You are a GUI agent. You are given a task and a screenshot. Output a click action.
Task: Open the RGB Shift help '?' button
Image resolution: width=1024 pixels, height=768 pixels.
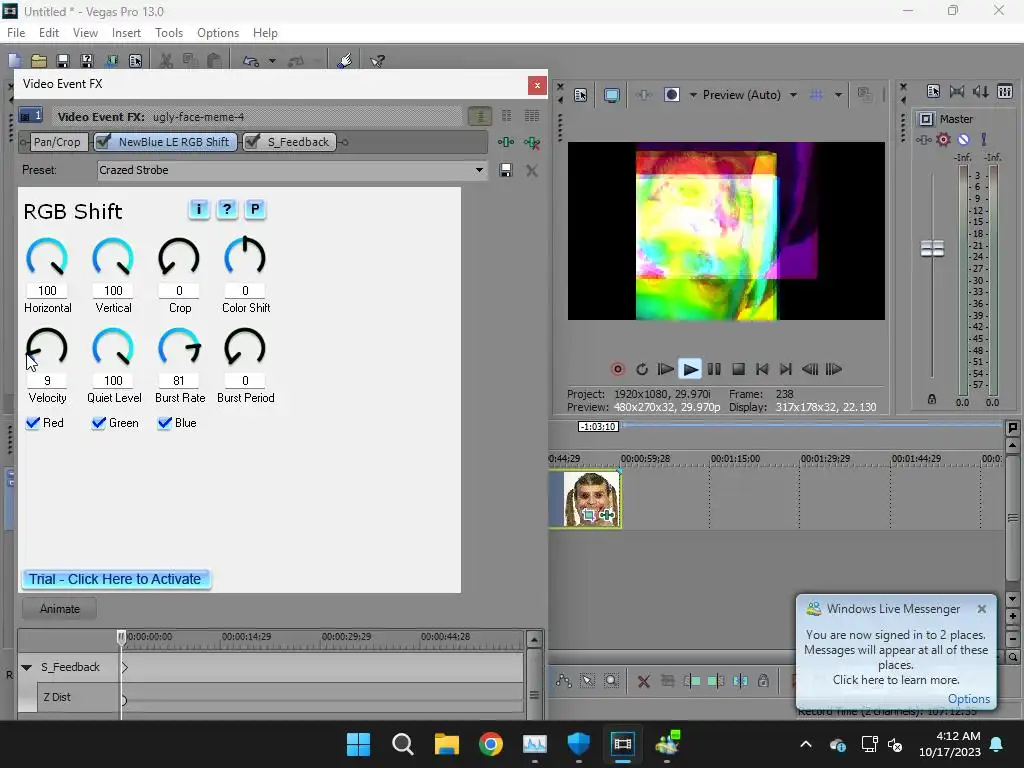pyautogui.click(x=227, y=209)
